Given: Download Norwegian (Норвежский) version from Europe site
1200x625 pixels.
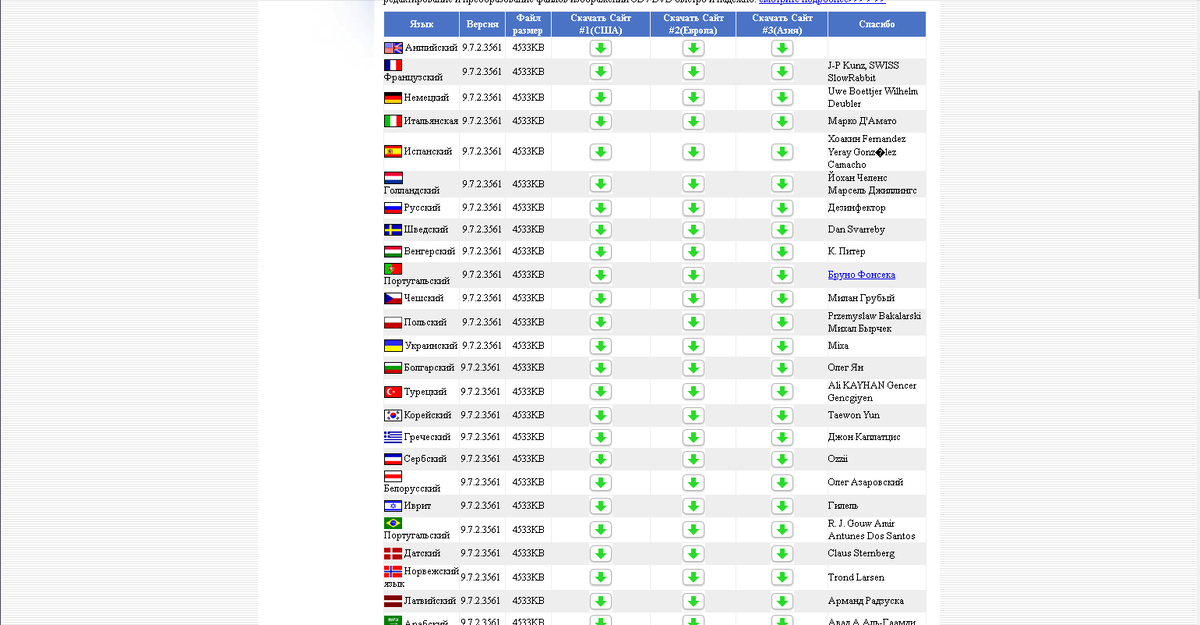Looking at the screenshot, I should pyautogui.click(x=693, y=578).
